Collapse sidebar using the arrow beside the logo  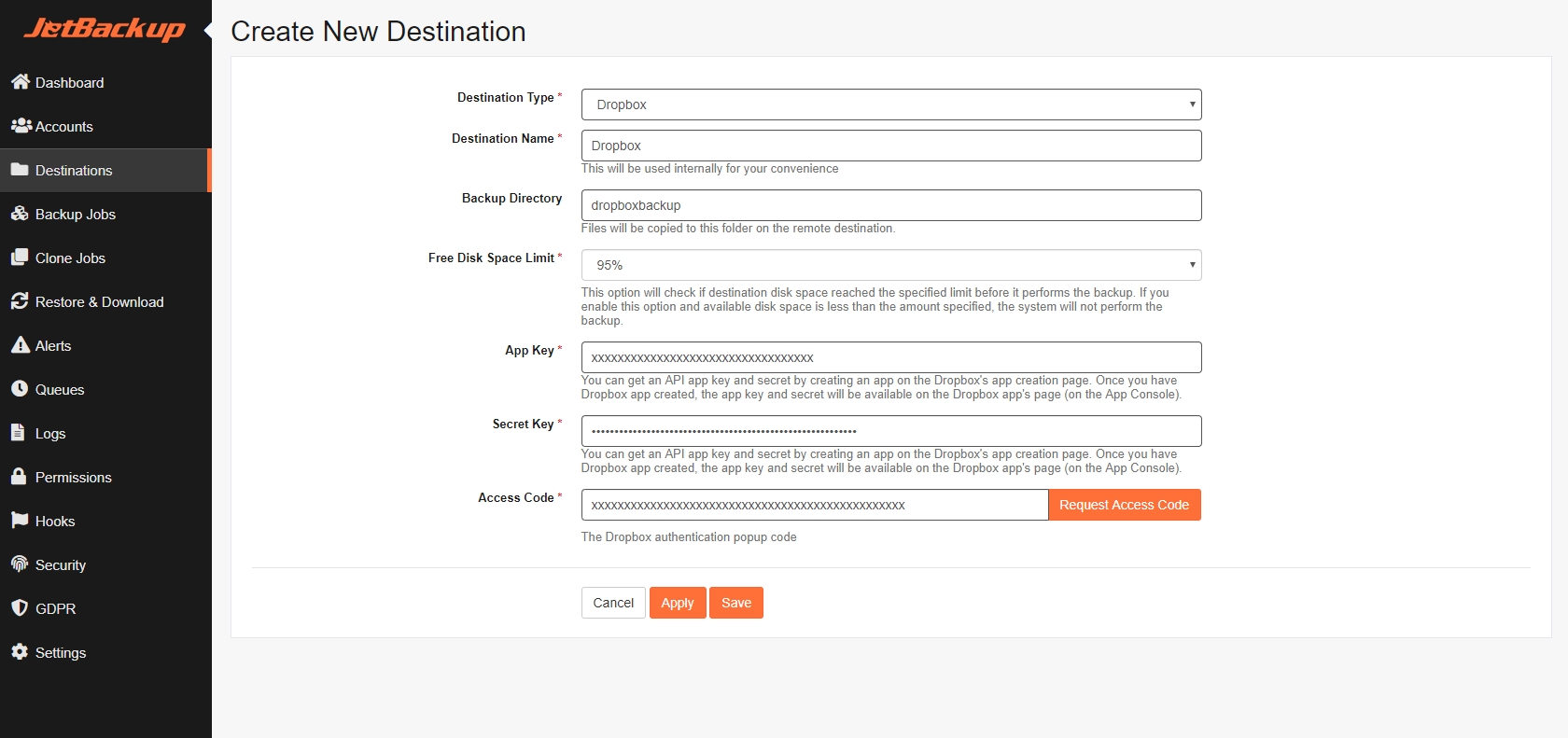[x=208, y=31]
